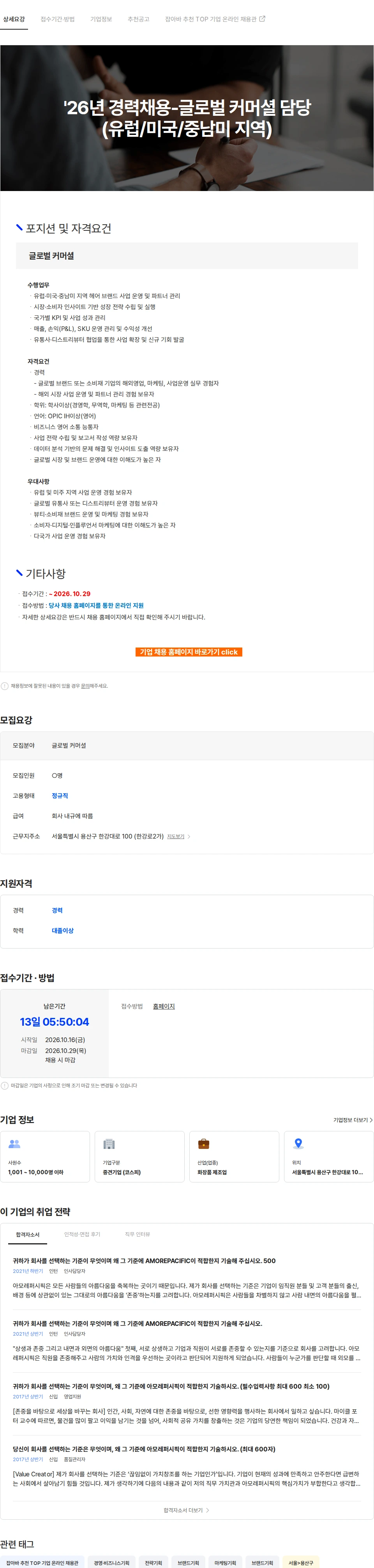Click the 중견기업 (코스피) text
Viewport: 374px width, 1568px height.
122,1172
